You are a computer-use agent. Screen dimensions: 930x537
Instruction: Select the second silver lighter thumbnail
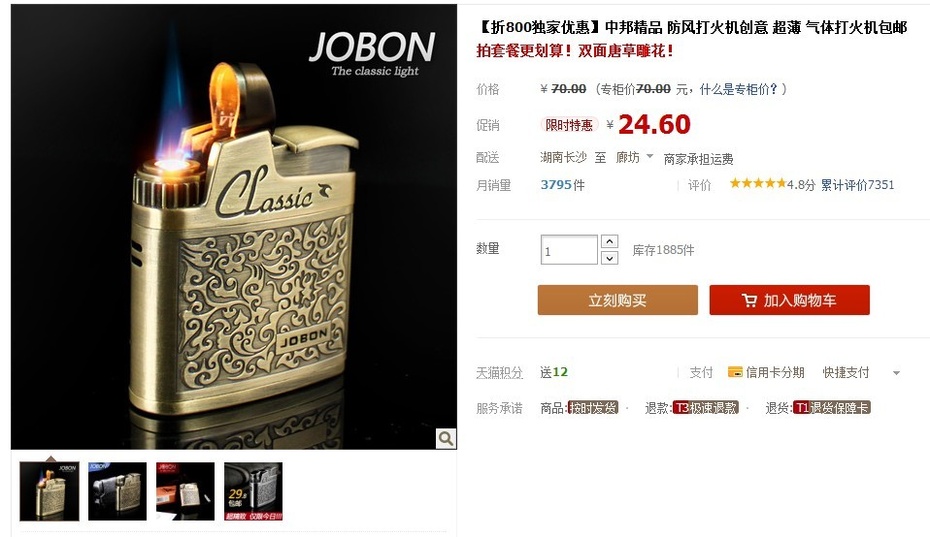point(117,491)
